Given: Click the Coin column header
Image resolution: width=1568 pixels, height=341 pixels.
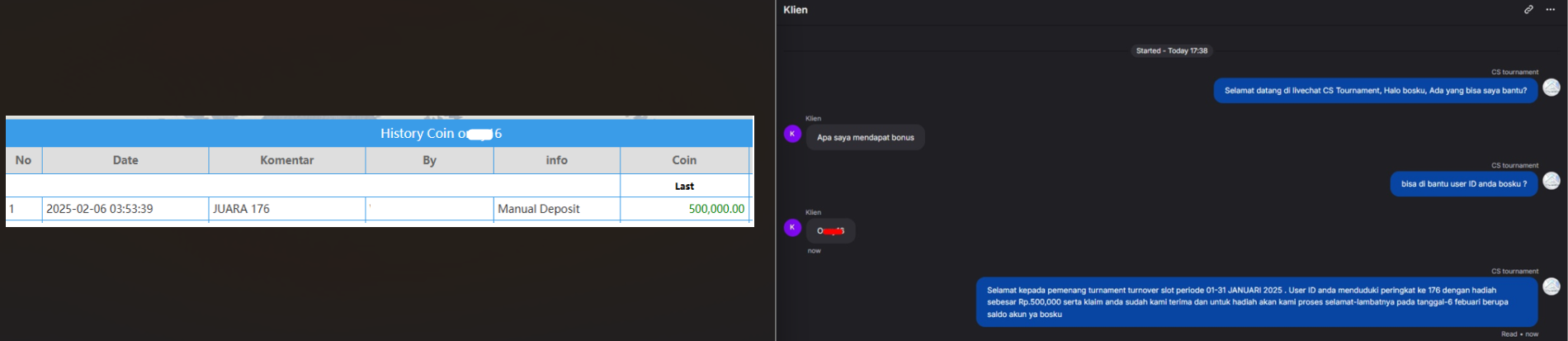Looking at the screenshot, I should [x=684, y=160].
